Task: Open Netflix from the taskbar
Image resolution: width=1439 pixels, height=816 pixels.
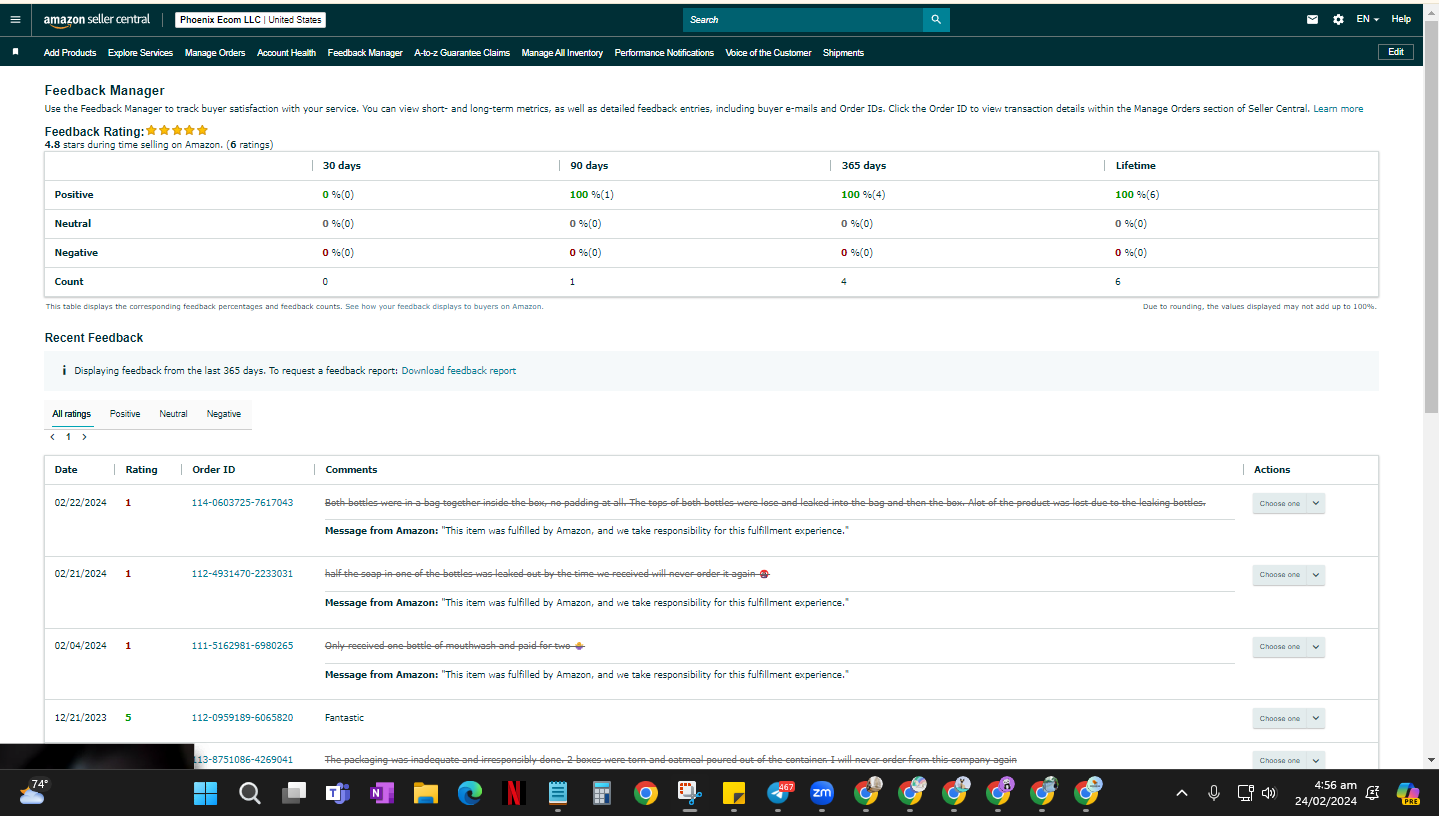Action: coord(514,794)
